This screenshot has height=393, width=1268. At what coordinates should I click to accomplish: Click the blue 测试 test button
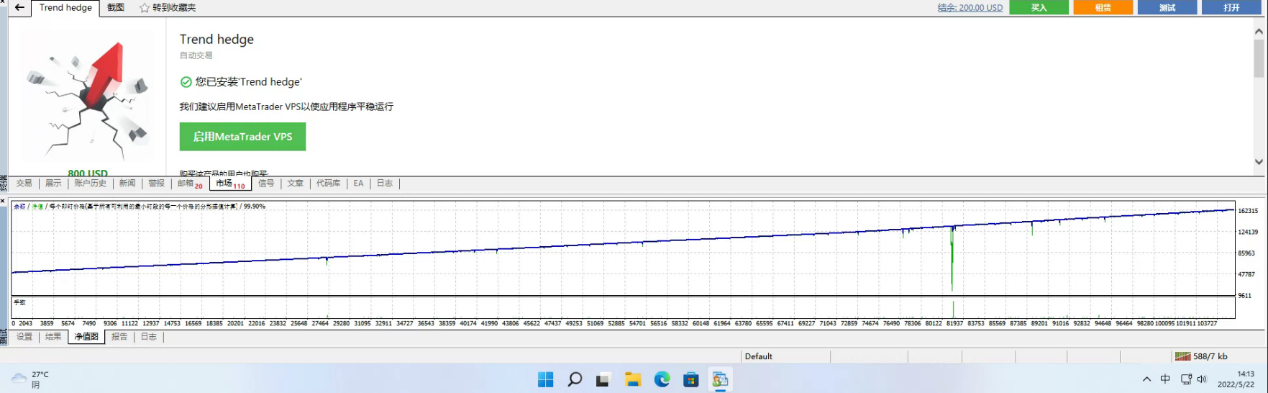pyautogui.click(x=1167, y=7)
